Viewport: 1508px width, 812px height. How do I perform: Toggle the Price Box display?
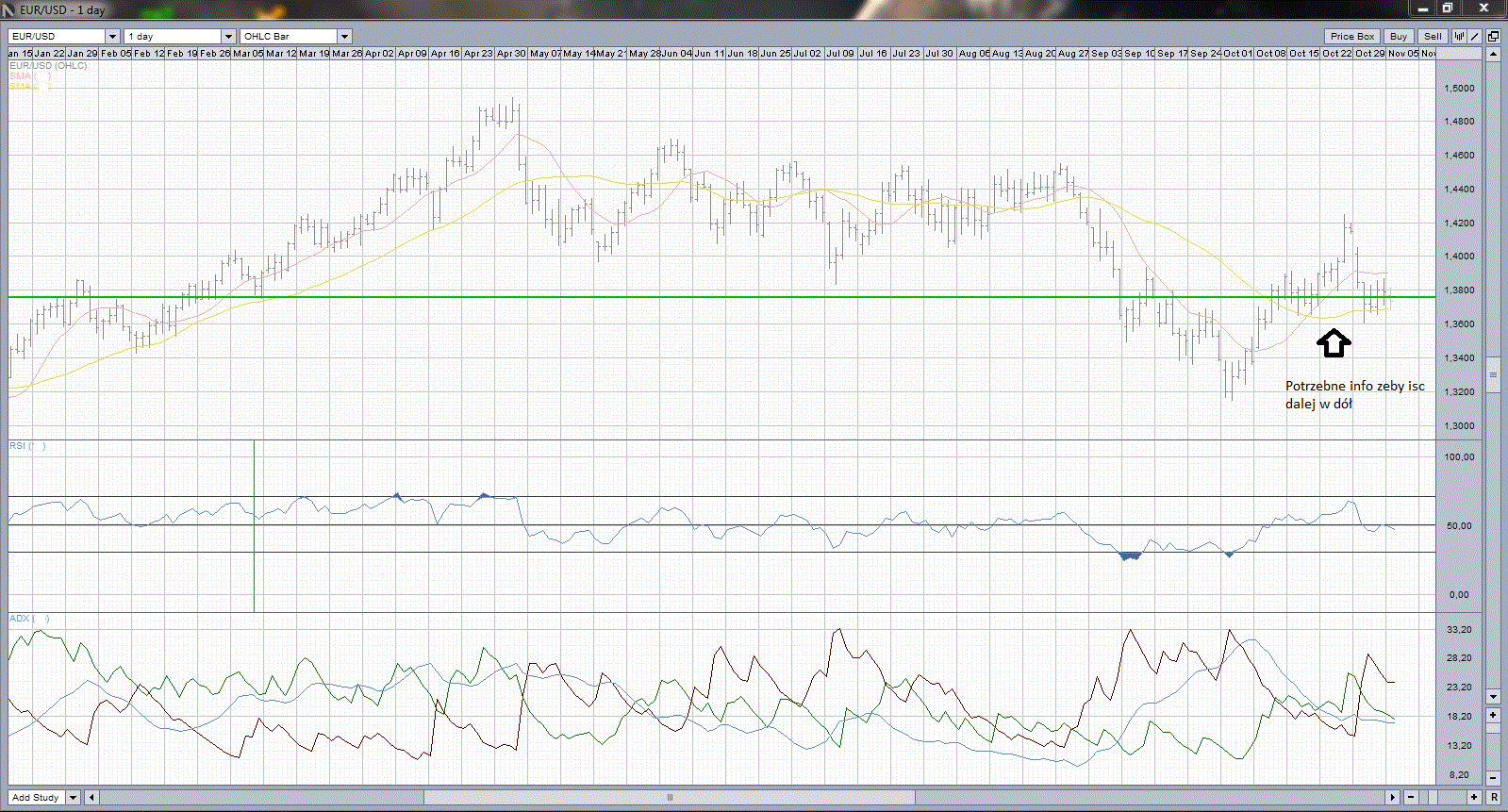[x=1352, y=37]
